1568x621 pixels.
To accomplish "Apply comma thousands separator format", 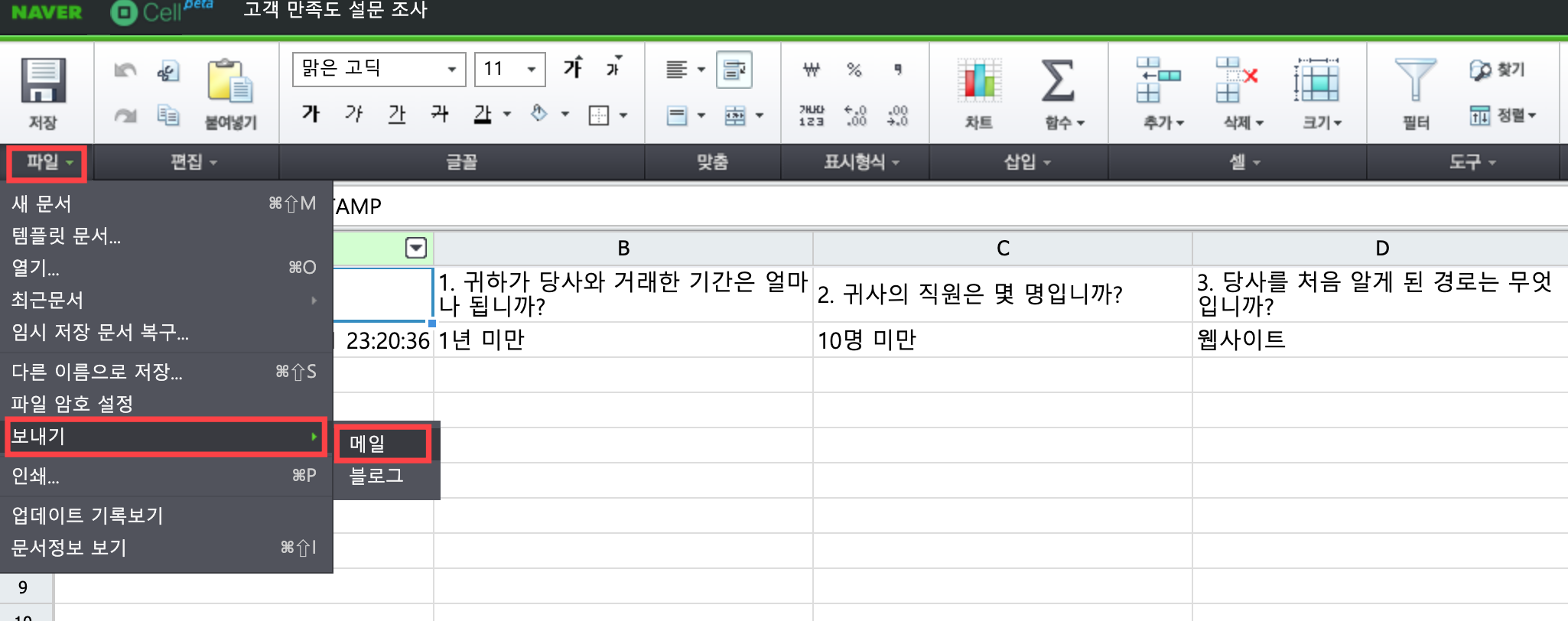I will [898, 70].
